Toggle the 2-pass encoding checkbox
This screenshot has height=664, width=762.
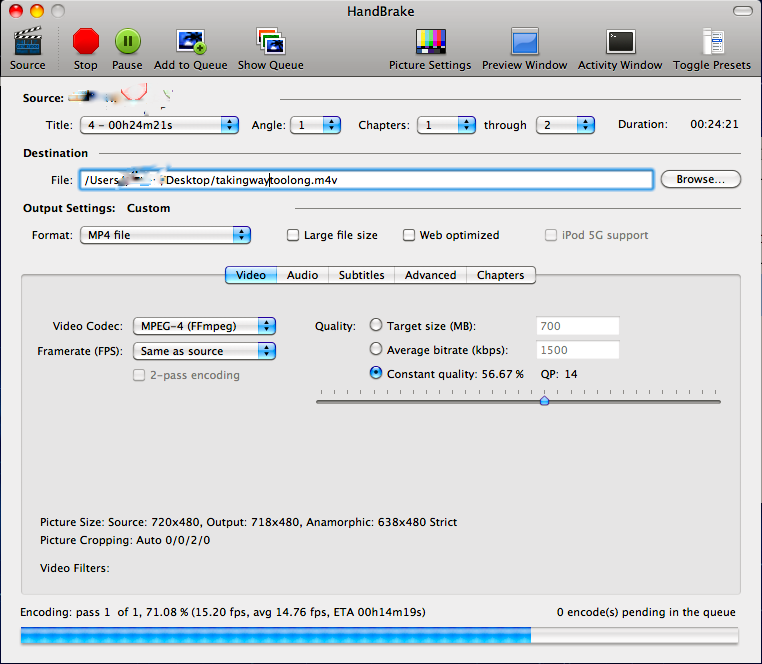point(139,375)
